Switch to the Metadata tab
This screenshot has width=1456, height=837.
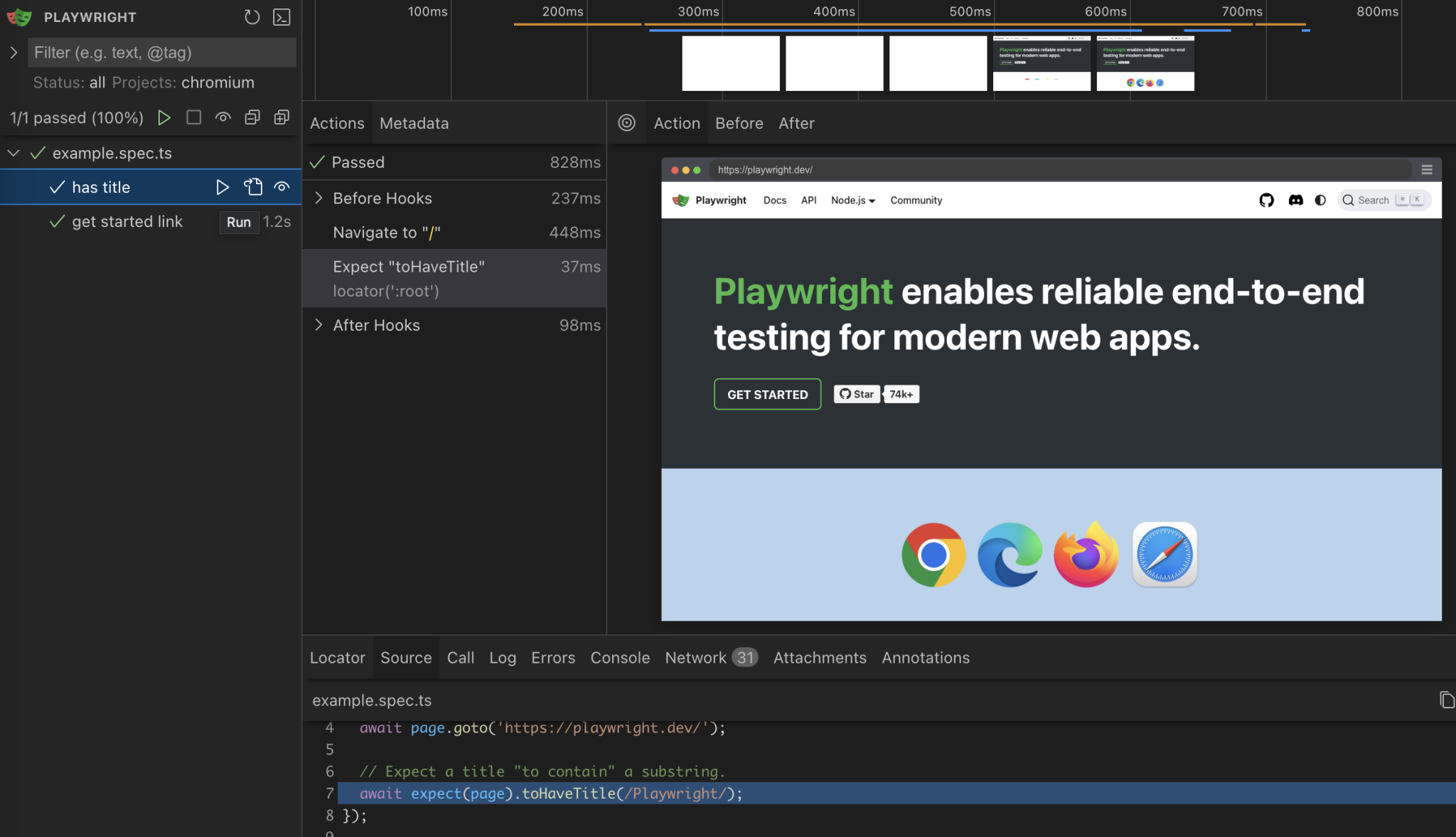pos(414,123)
